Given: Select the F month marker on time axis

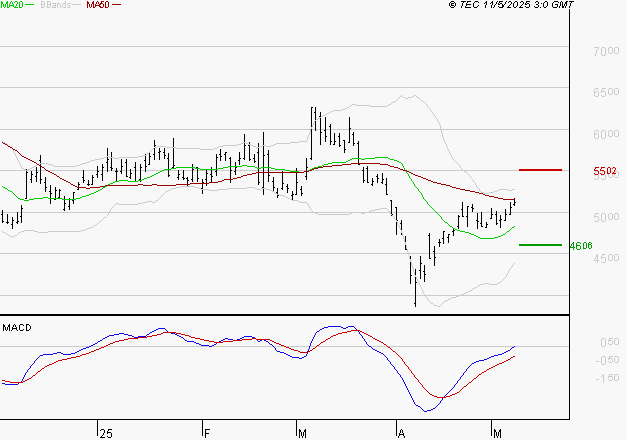Looking at the screenshot, I should pyautogui.click(x=207, y=432).
